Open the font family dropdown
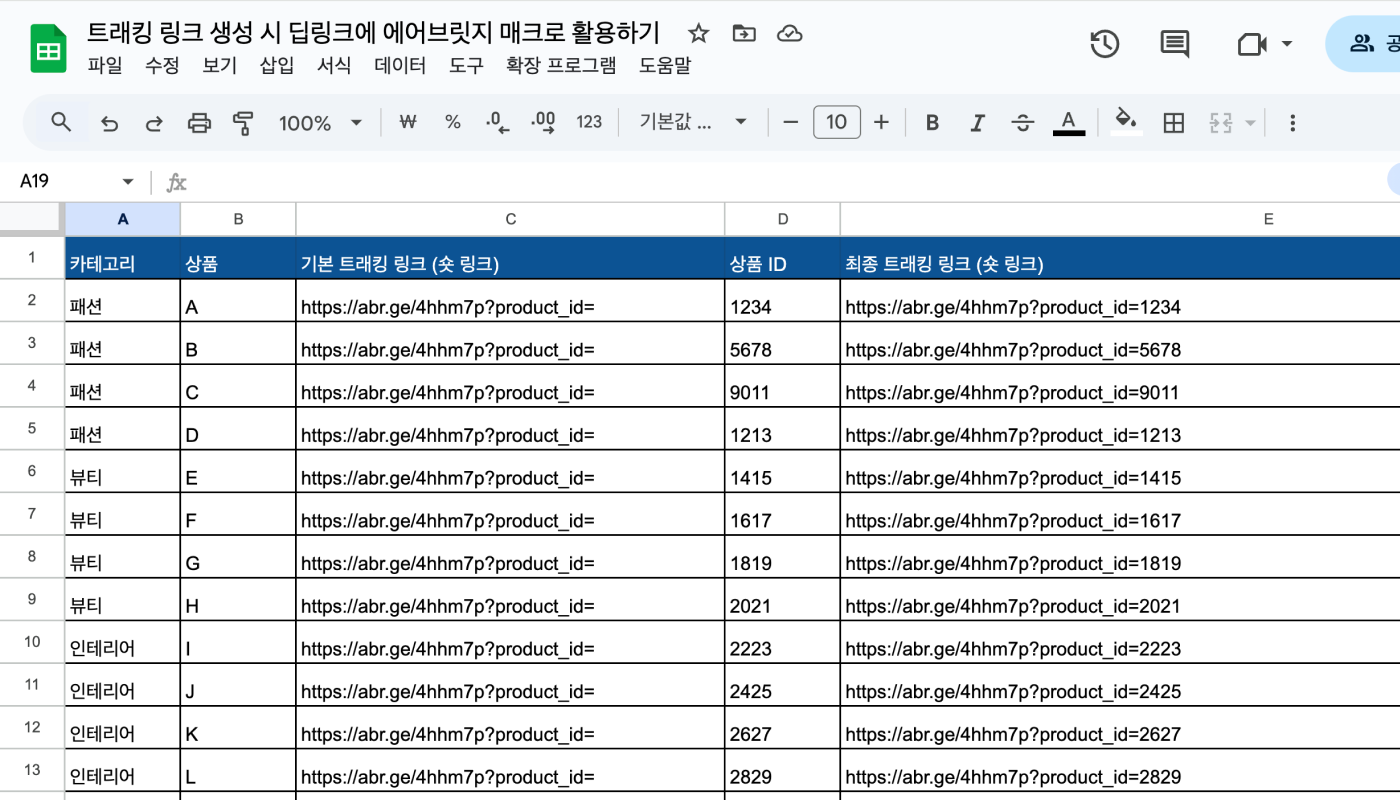Viewport: 1400px width, 800px height. (x=693, y=123)
